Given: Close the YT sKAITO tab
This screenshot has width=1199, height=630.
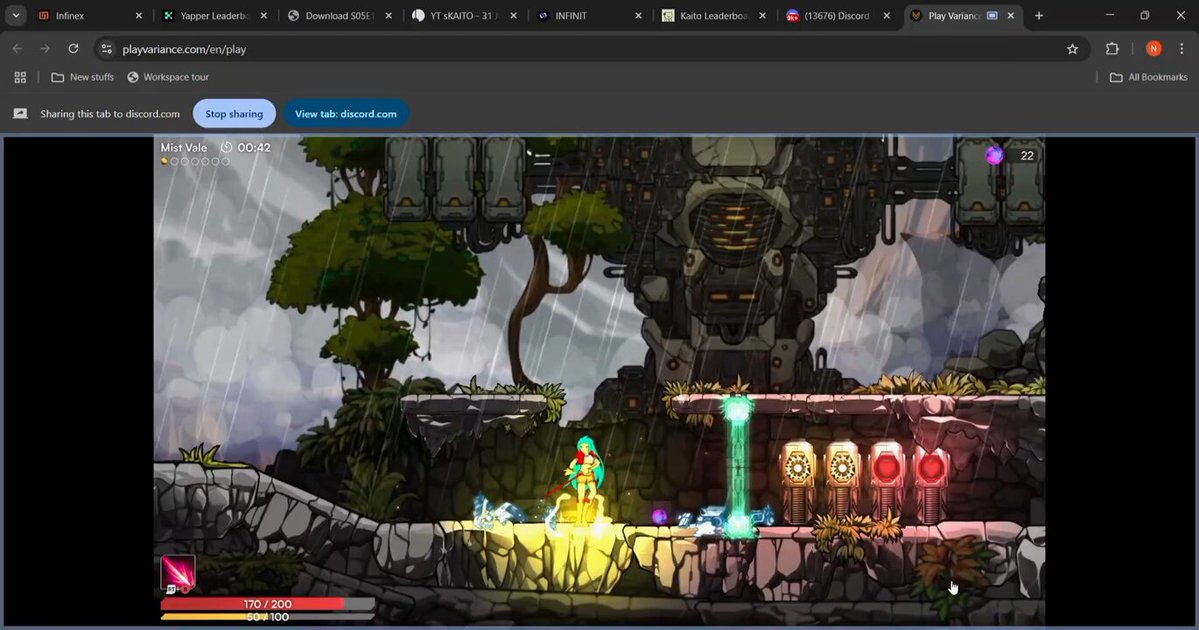Looking at the screenshot, I should 513,15.
